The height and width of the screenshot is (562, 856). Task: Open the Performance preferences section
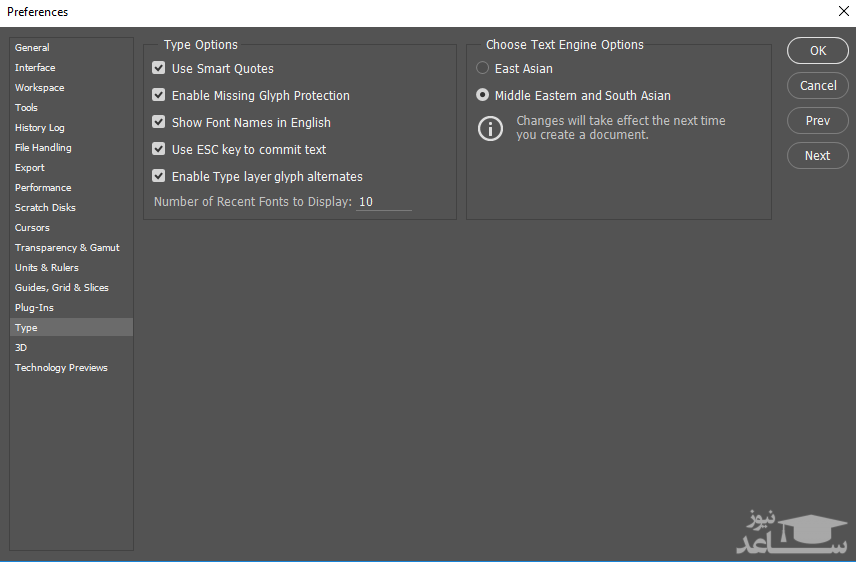(x=43, y=188)
